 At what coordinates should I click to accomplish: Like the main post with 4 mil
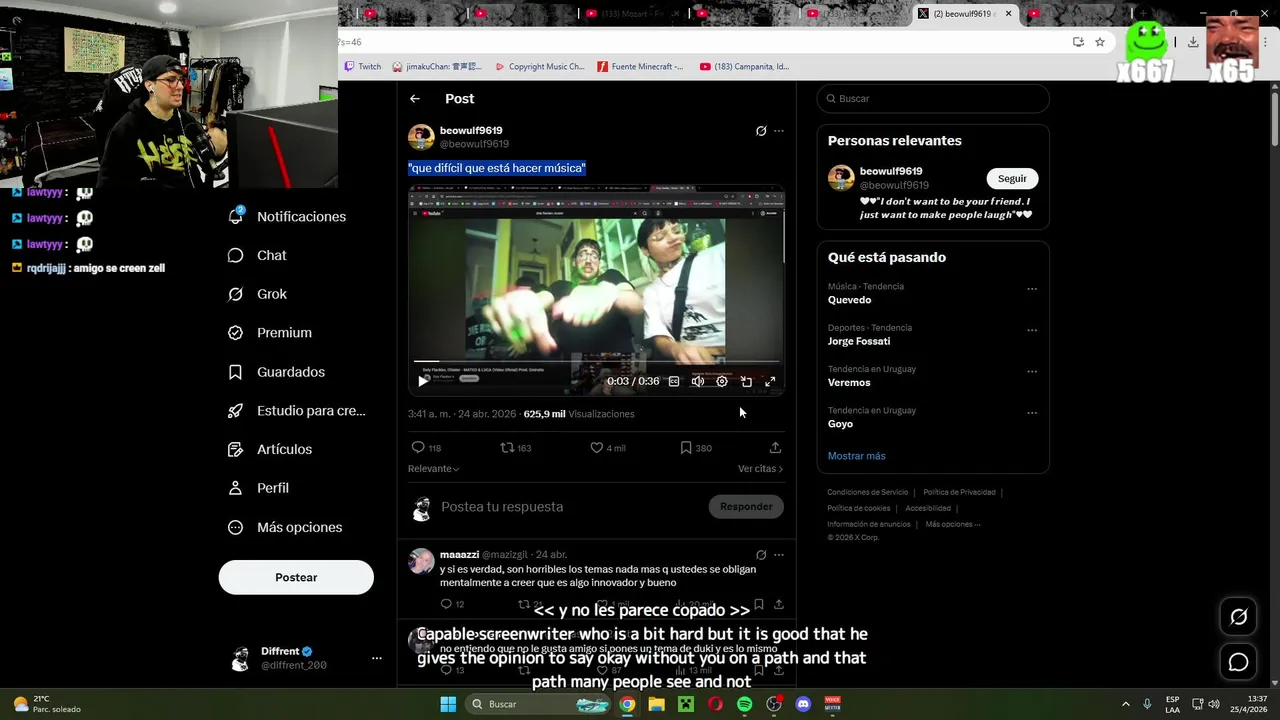(607, 448)
